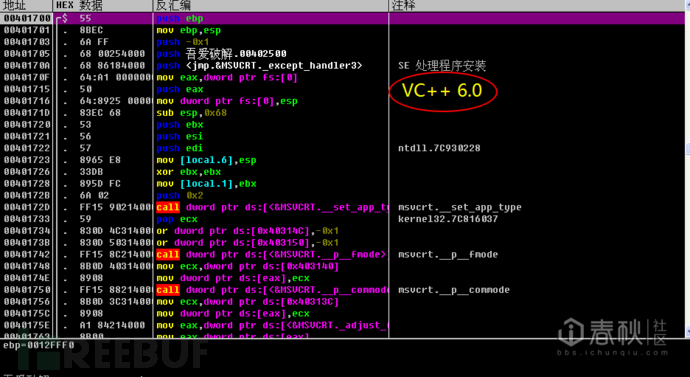Image resolution: width=690 pixels, height=377 pixels.
Task: Click address 00401716
Action: click(x=27, y=101)
